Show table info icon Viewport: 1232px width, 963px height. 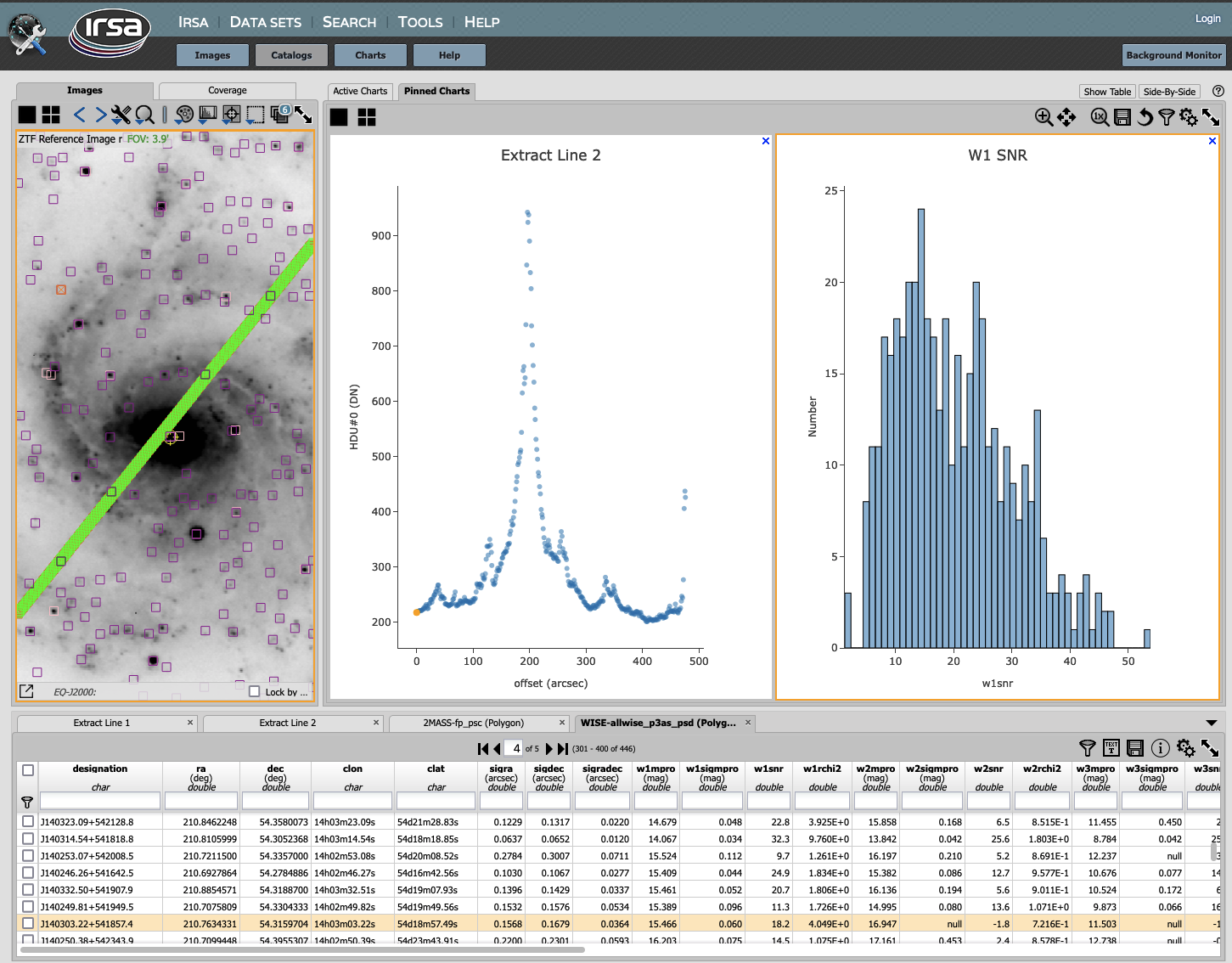tap(1161, 747)
